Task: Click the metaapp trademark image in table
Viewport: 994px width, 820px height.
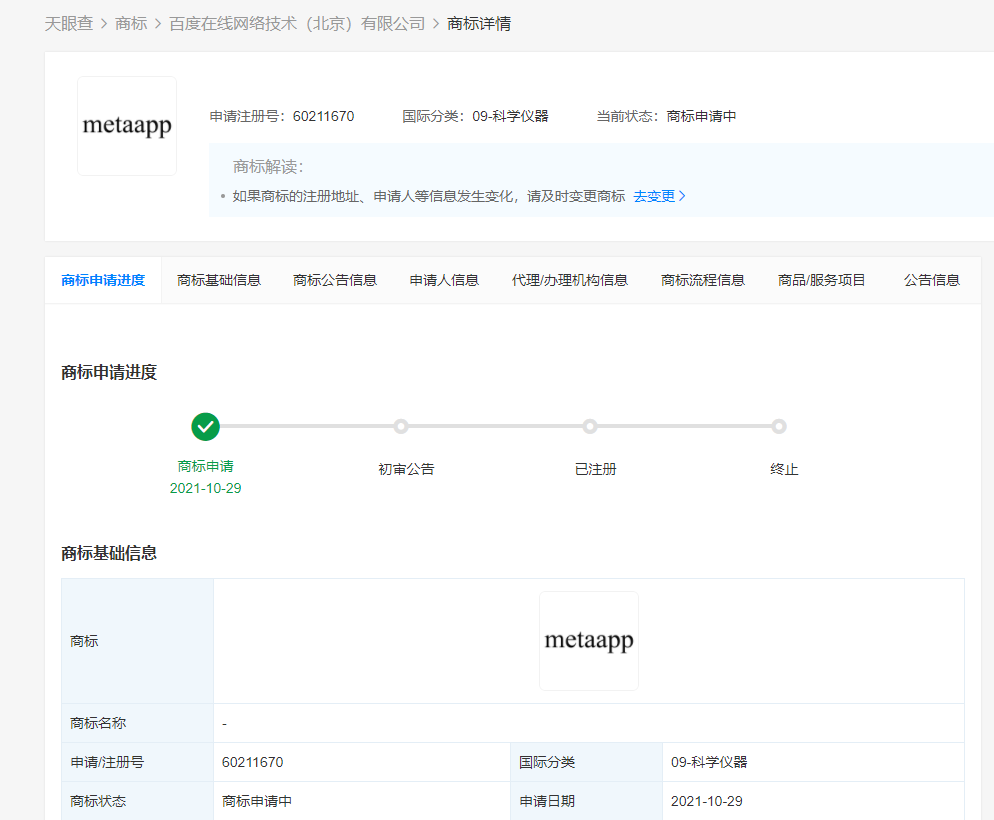Action: [588, 641]
